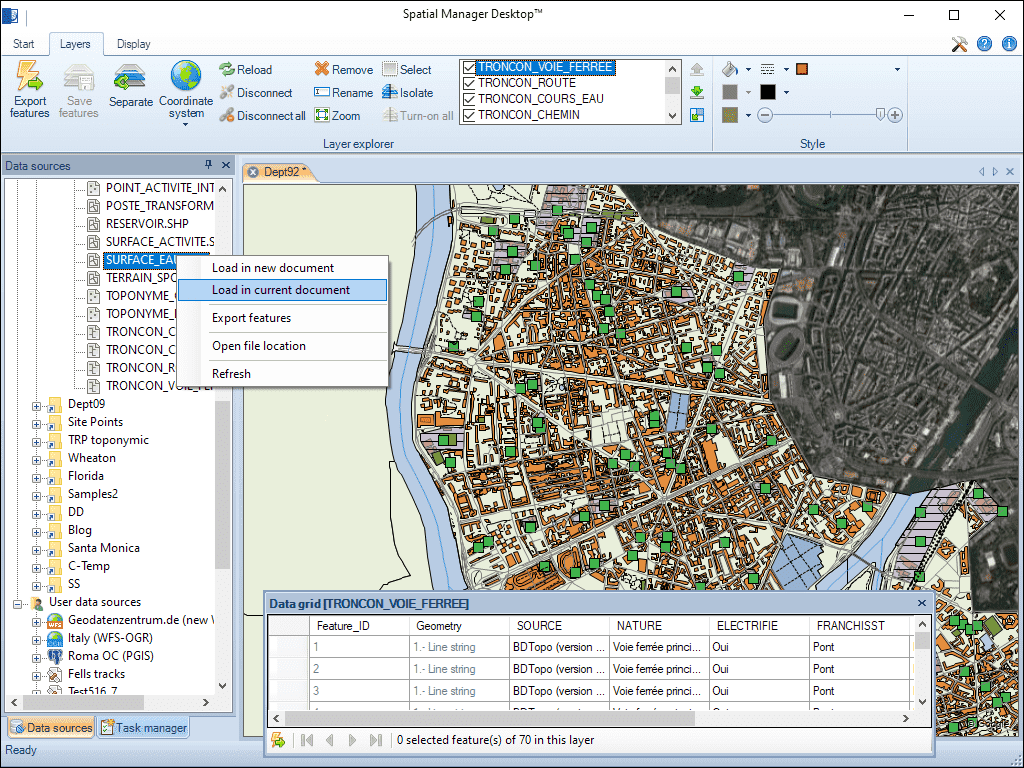The height and width of the screenshot is (768, 1024).
Task: Zoom to the selected layer
Action: pos(337,116)
